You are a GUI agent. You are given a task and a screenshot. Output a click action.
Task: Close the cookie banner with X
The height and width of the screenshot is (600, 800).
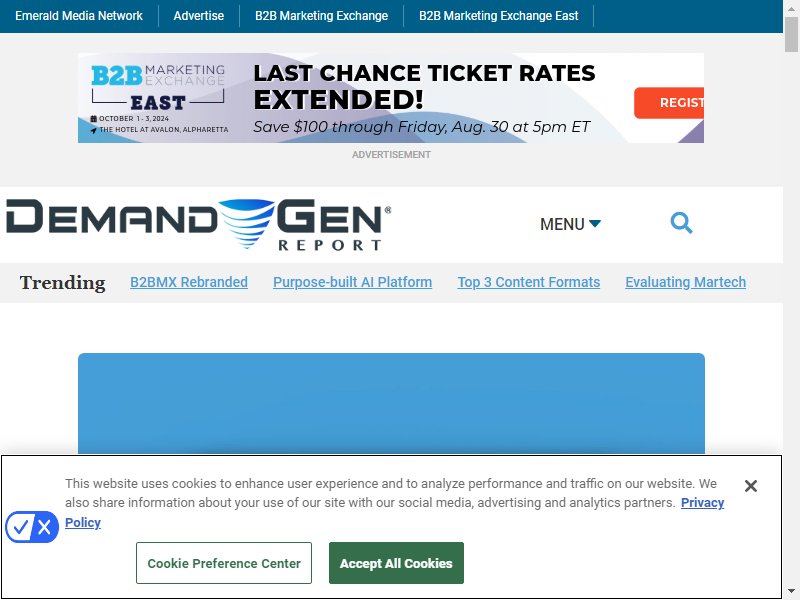(x=751, y=486)
